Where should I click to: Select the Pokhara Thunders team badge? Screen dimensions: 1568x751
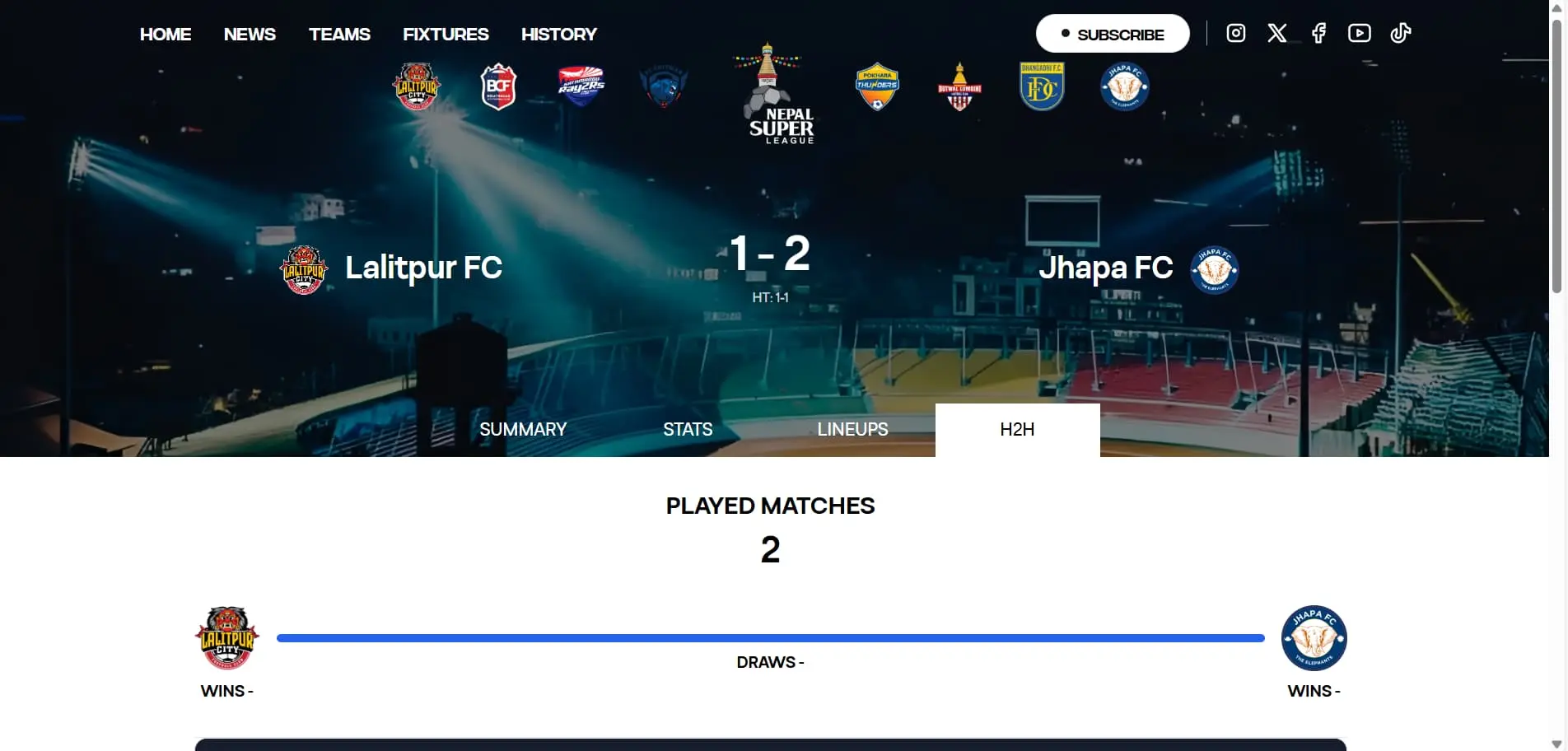coord(877,86)
